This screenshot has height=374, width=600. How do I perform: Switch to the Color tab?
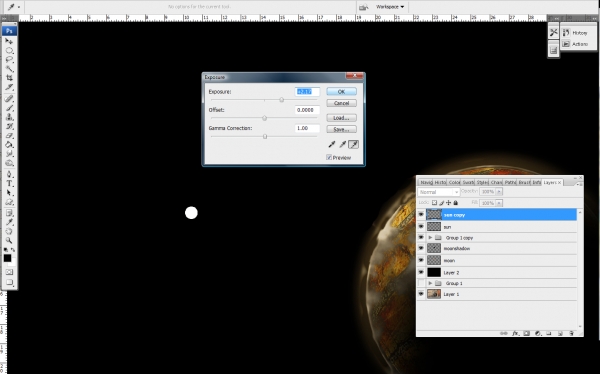click(x=454, y=183)
